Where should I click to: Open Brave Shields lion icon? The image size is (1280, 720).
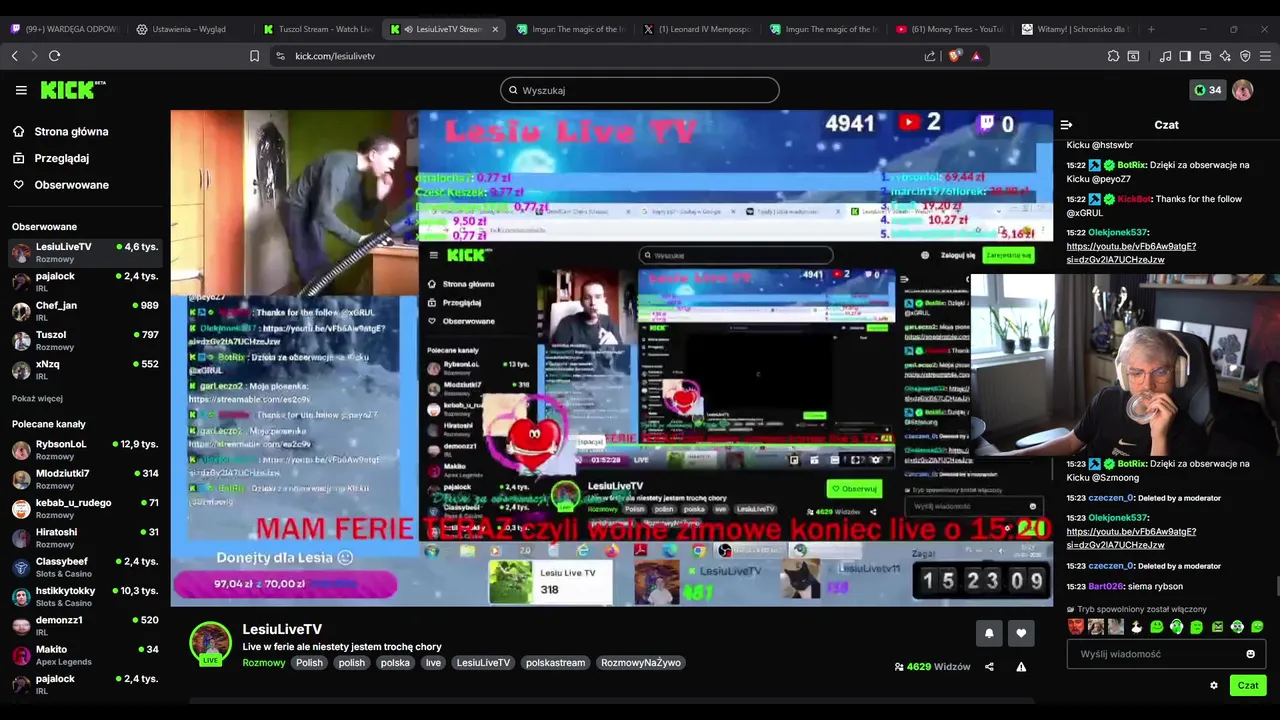954,56
